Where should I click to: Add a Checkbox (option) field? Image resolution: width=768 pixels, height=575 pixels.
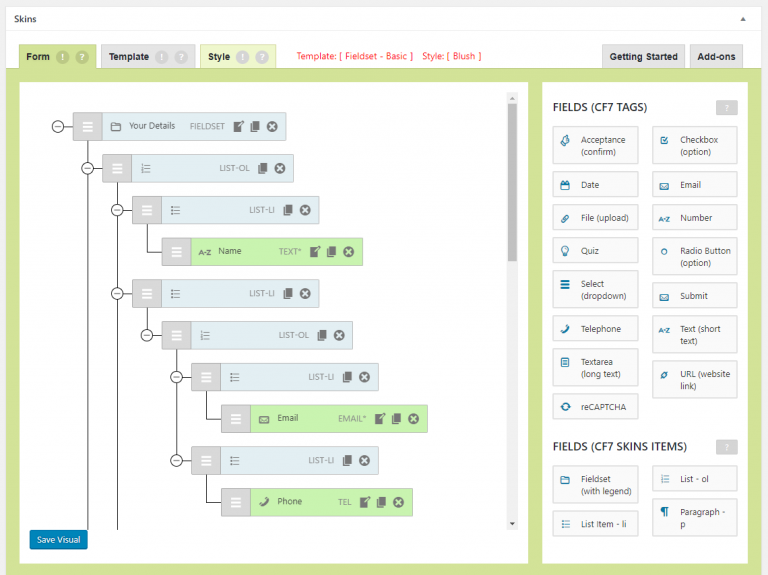click(x=695, y=146)
